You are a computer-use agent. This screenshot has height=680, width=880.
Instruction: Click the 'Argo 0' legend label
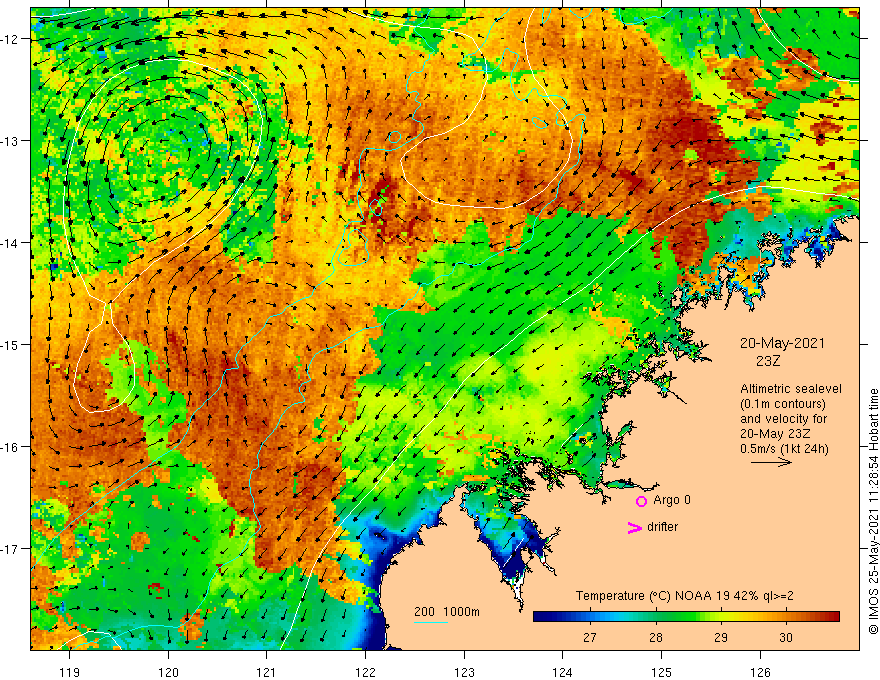point(672,500)
